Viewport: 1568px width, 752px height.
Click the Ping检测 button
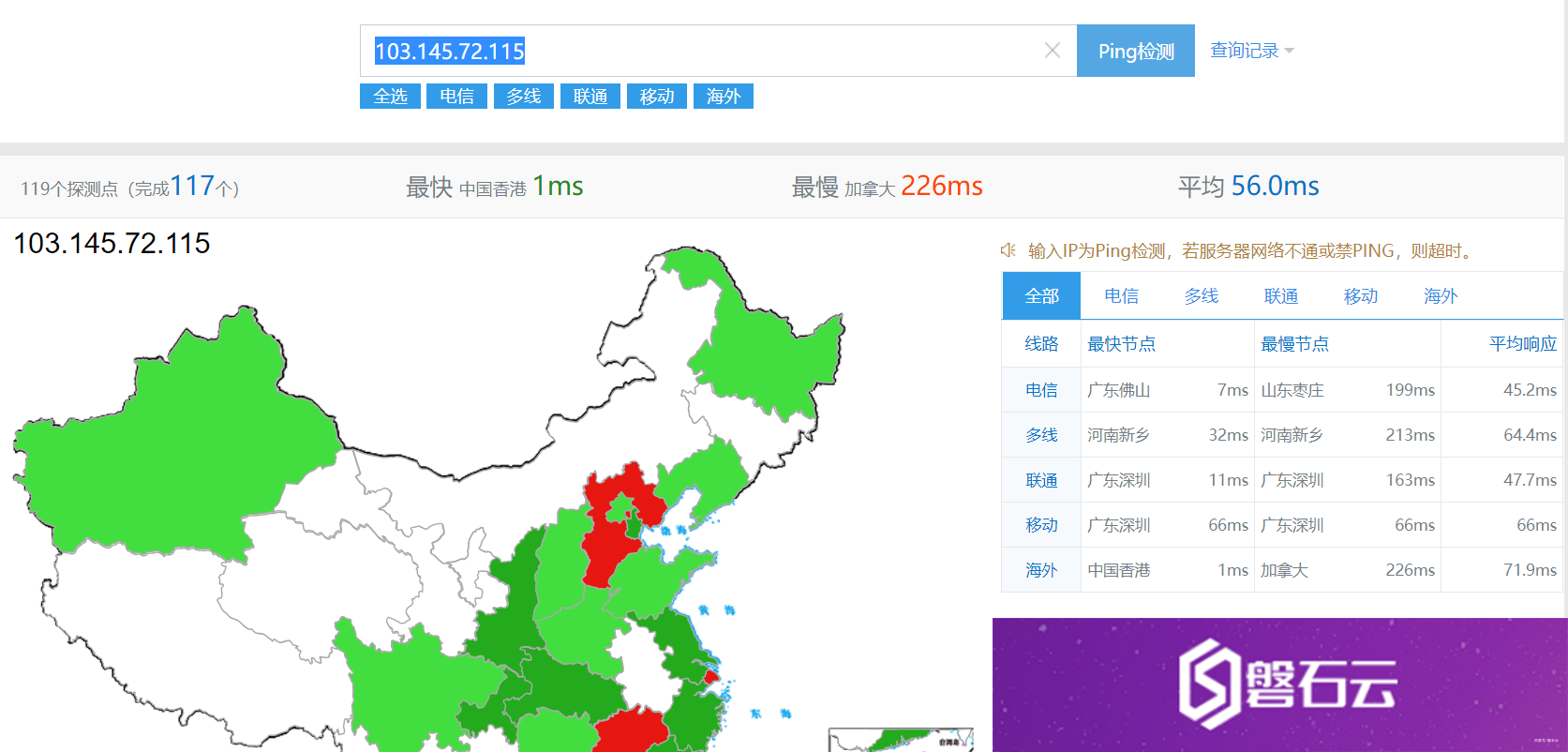coord(1136,51)
